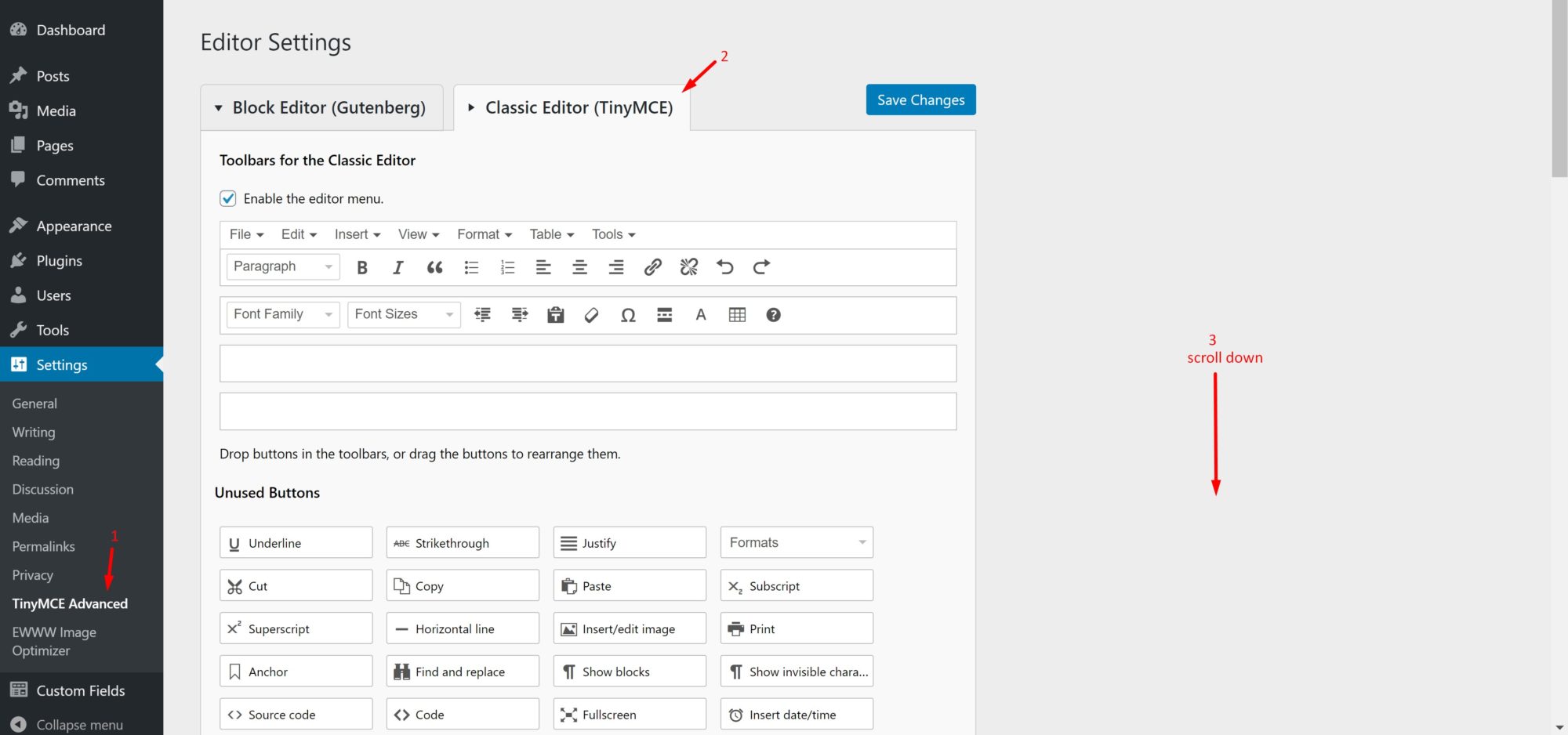This screenshot has height=735, width=1568.
Task: Click the Cut unused button
Action: 296,585
